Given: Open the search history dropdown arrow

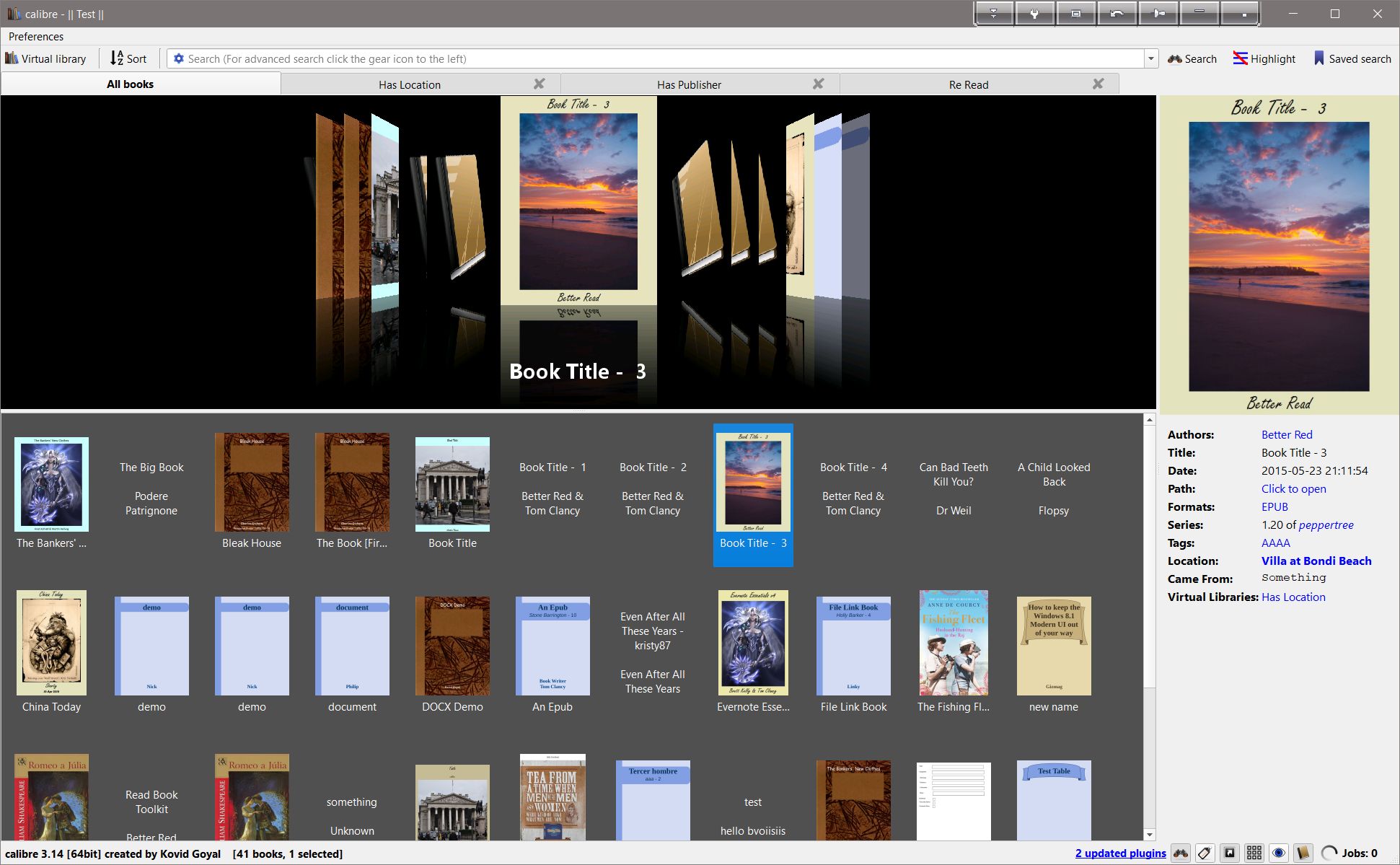Looking at the screenshot, I should [x=1151, y=58].
